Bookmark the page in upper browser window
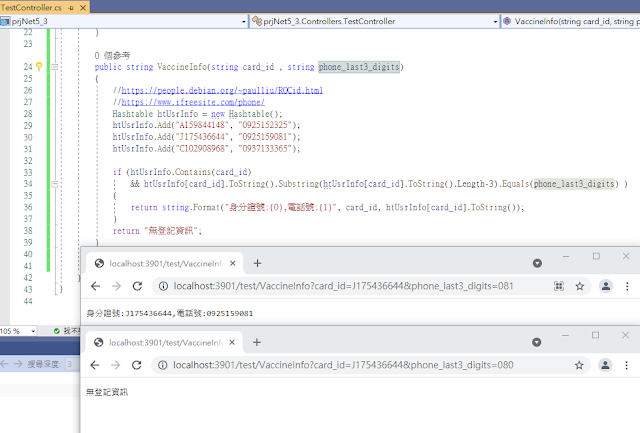The image size is (640, 433). coord(580,286)
